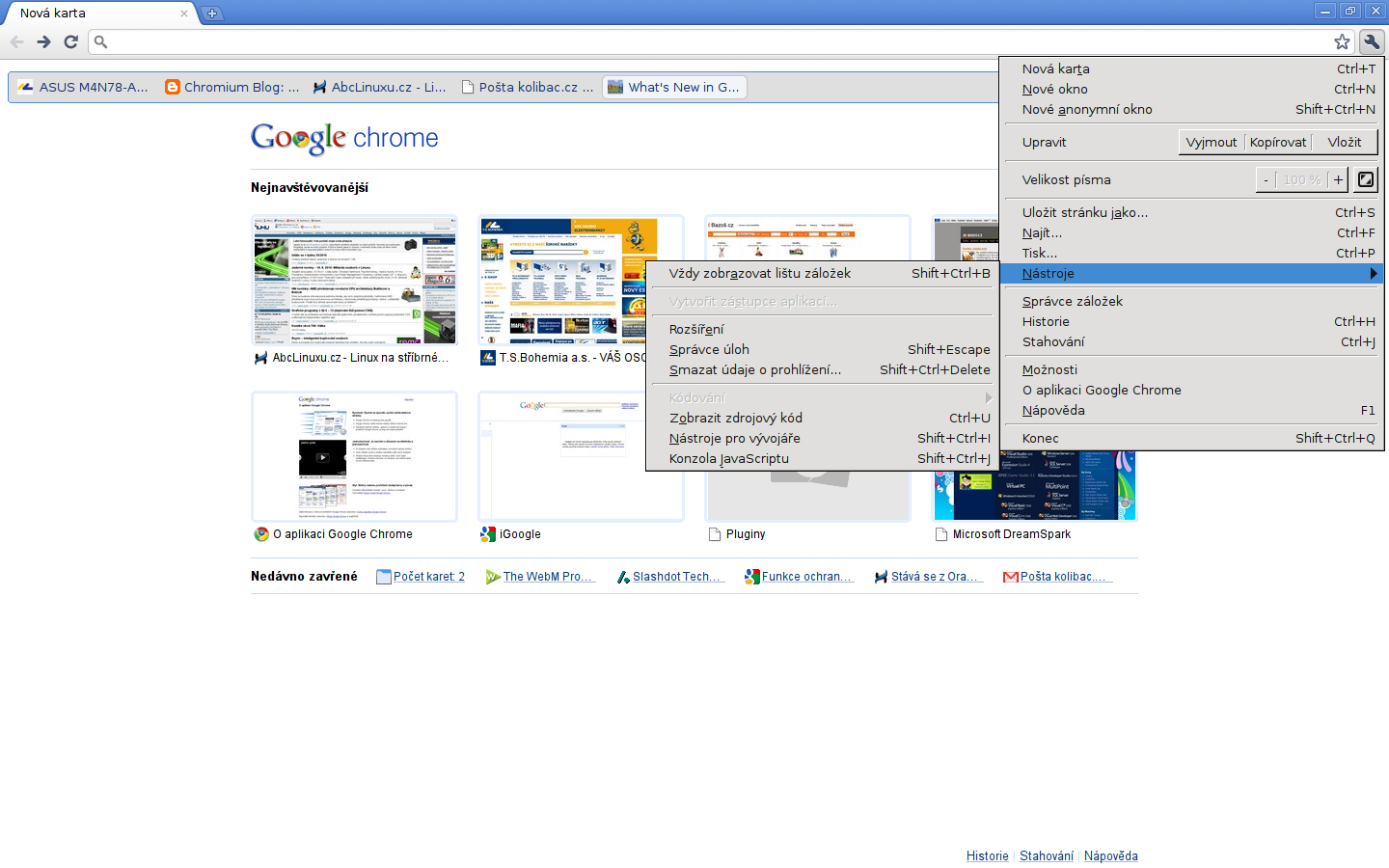Open Stahování from wrench menu
The image size is (1389, 868).
1191,341
